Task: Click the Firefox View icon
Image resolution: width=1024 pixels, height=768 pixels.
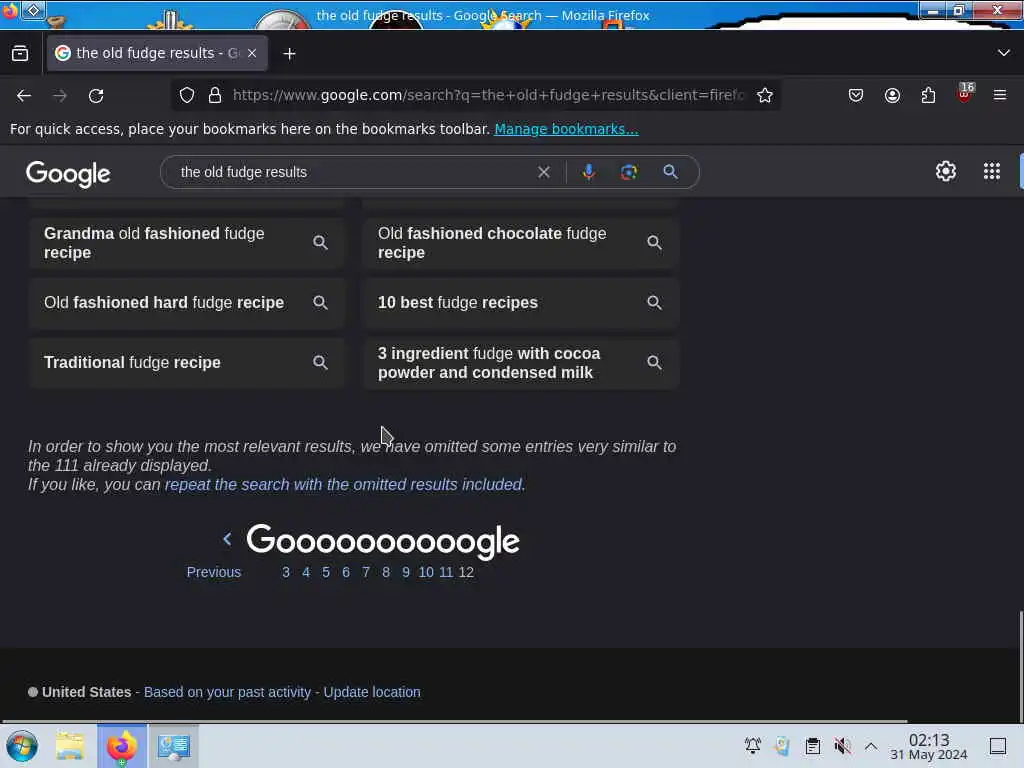Action: (20, 53)
